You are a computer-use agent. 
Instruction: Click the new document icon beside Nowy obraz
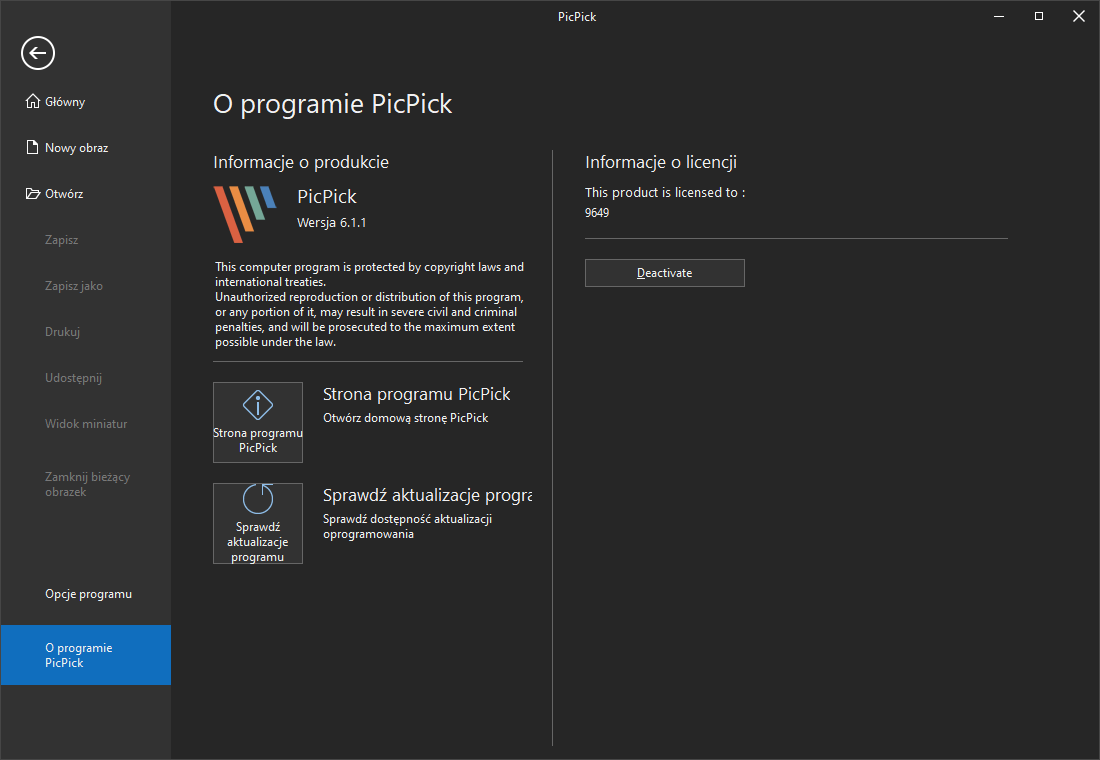32,147
